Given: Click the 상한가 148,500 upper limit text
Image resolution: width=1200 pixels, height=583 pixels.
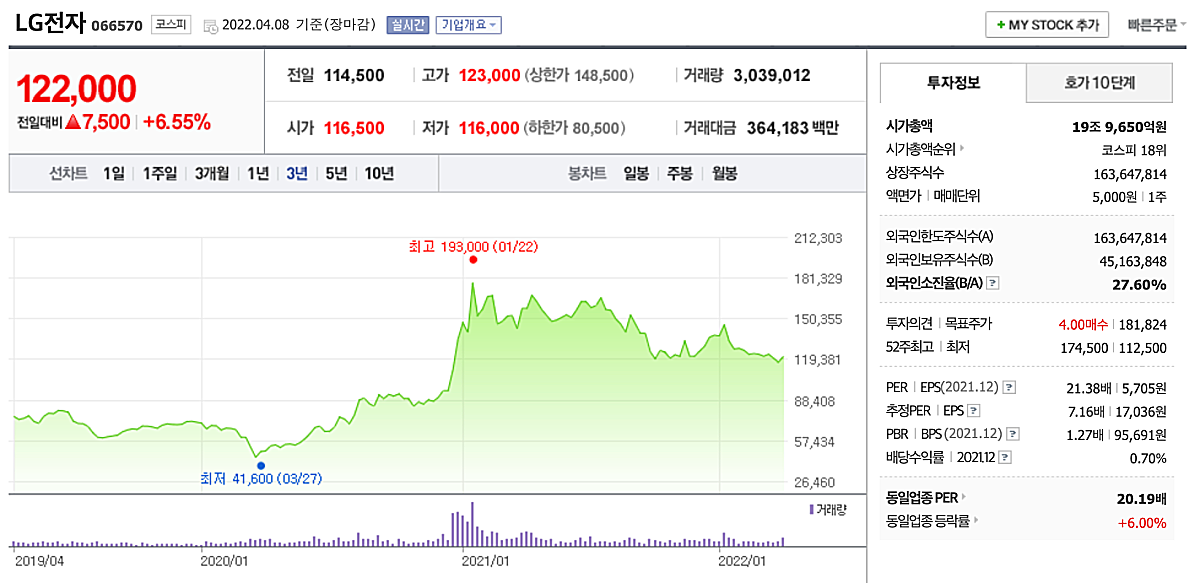Looking at the screenshot, I should point(580,75).
